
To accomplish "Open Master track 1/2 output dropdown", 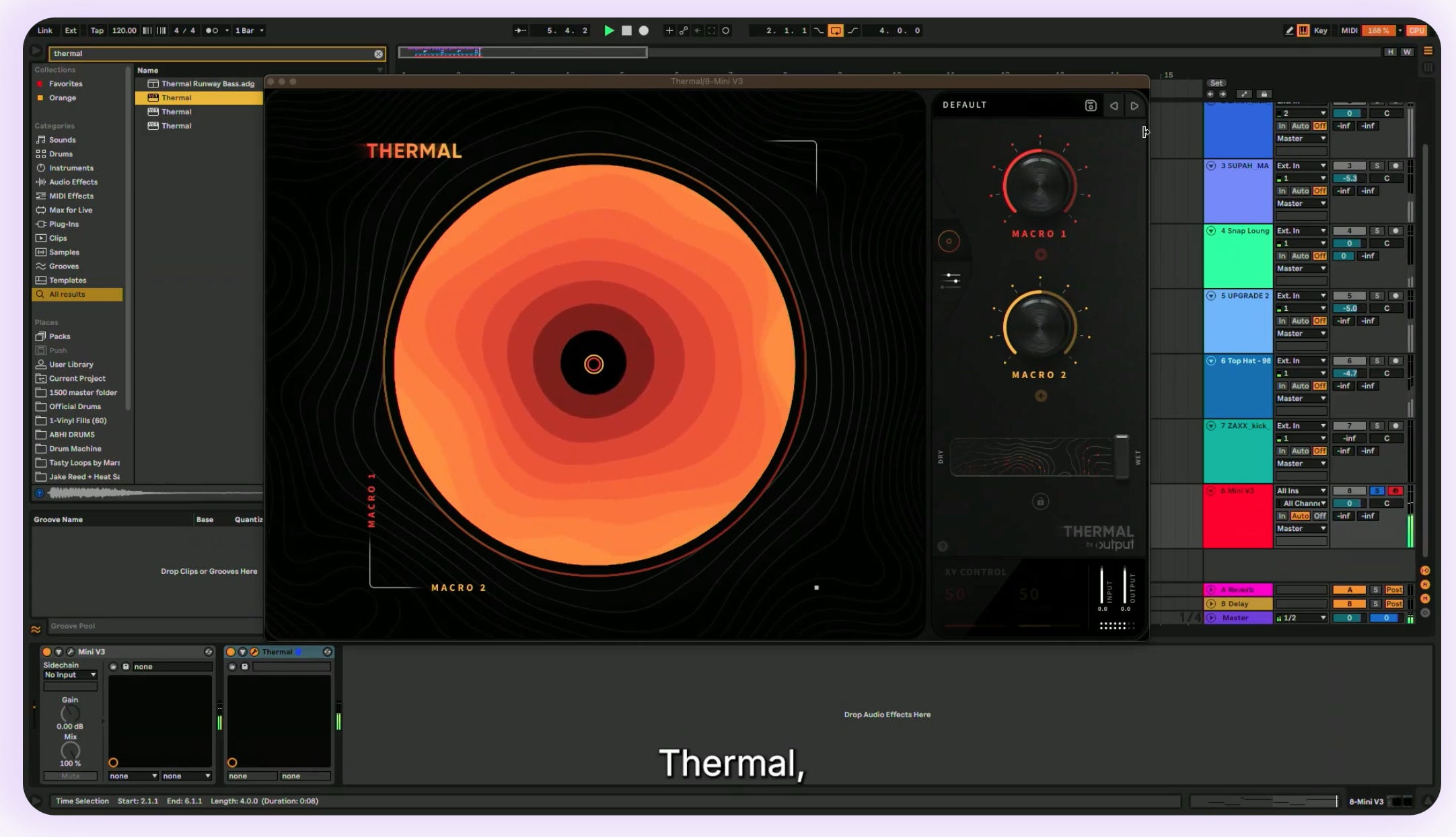I will tap(1301, 618).
